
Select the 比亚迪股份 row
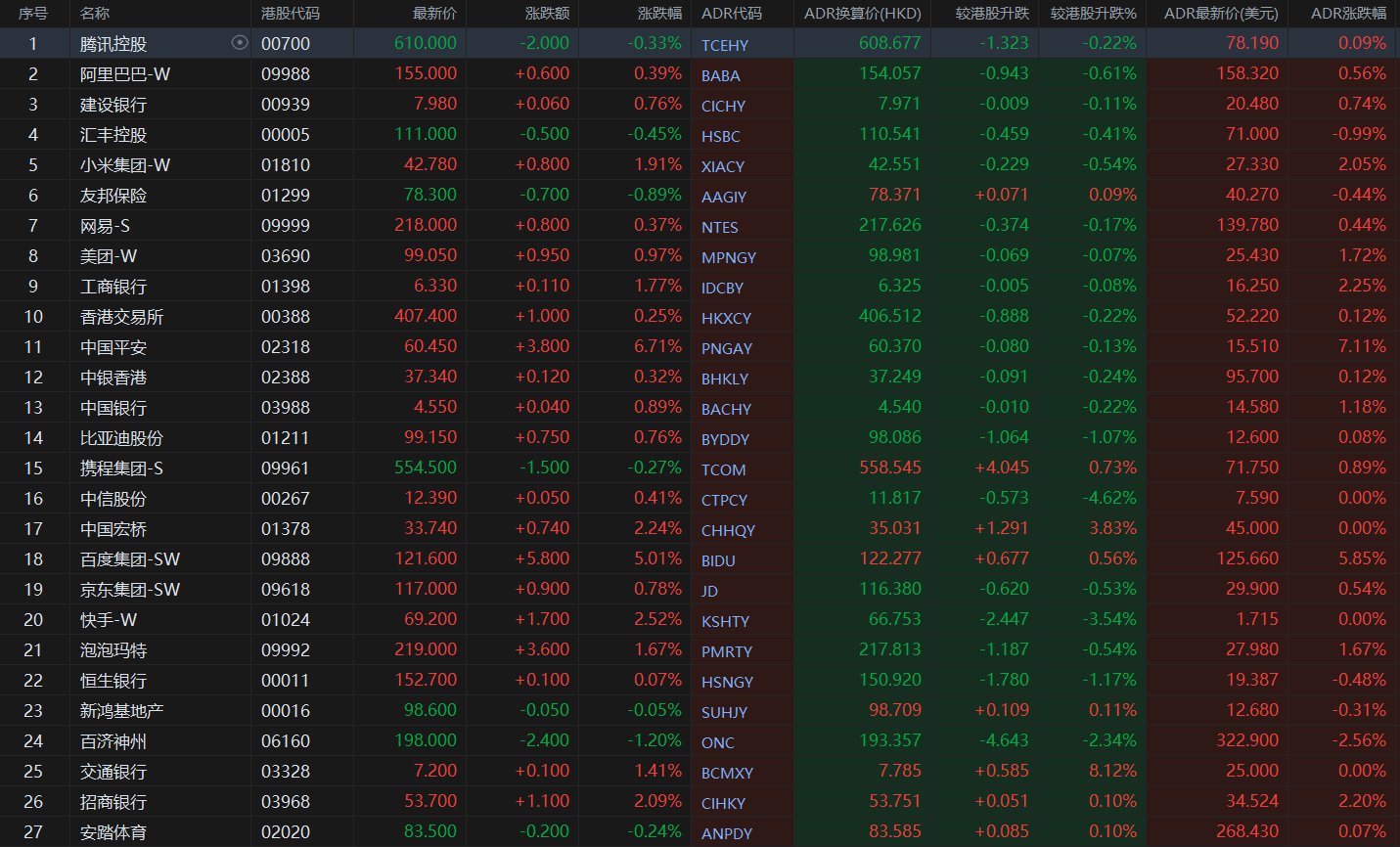(x=121, y=438)
